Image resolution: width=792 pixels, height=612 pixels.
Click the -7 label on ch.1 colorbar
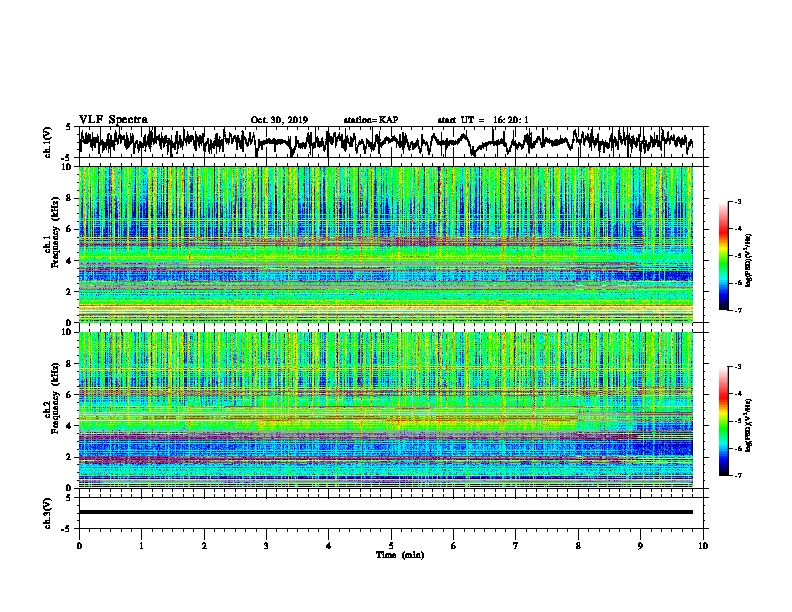[737, 310]
